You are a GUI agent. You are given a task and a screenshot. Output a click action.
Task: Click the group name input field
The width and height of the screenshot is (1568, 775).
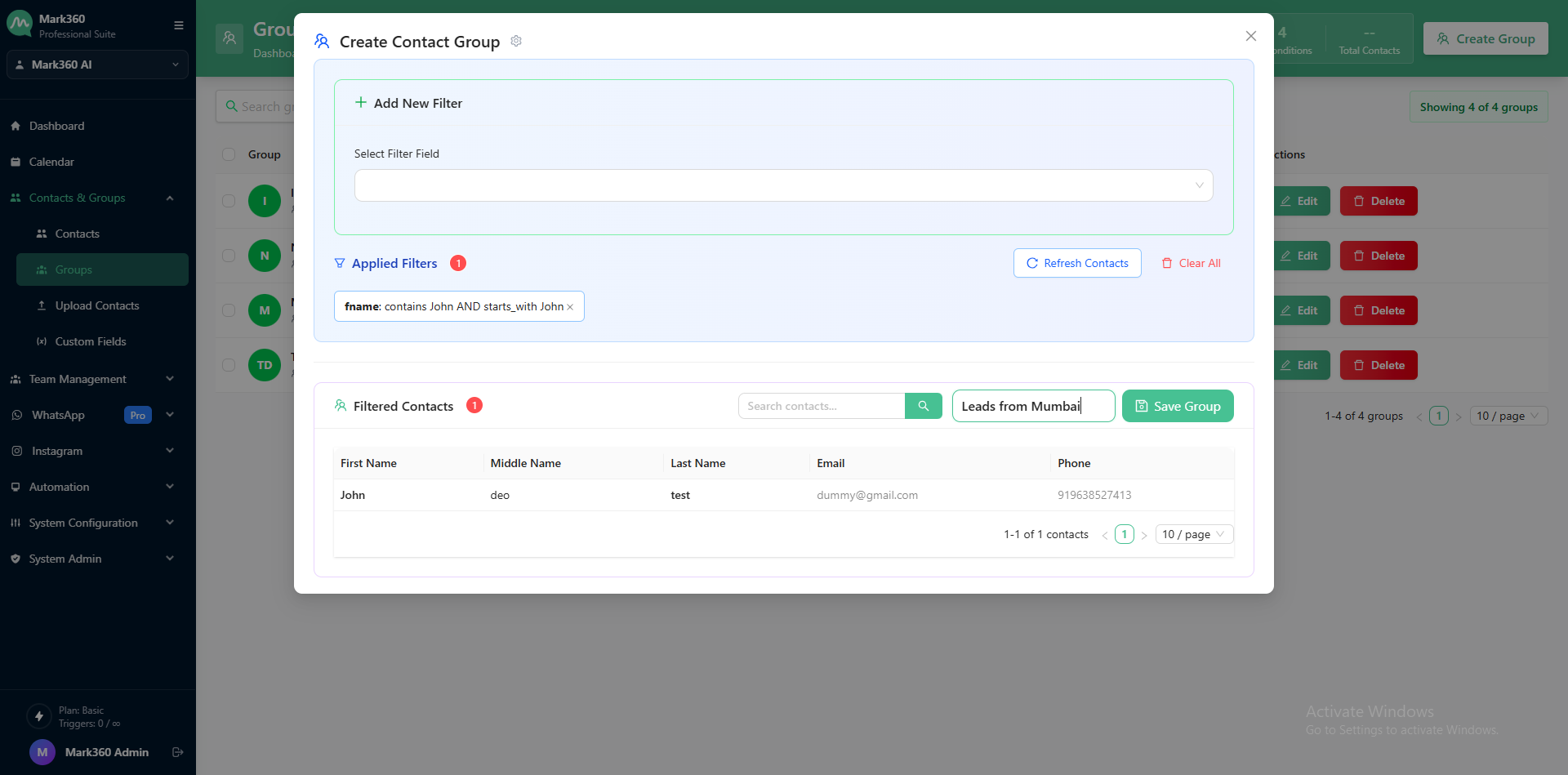pyautogui.click(x=1032, y=406)
